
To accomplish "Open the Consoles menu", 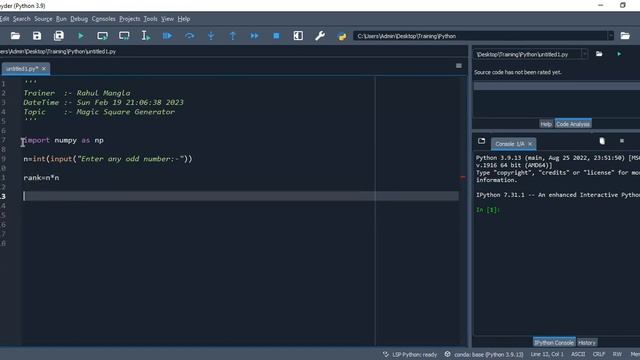I will pos(104,19).
